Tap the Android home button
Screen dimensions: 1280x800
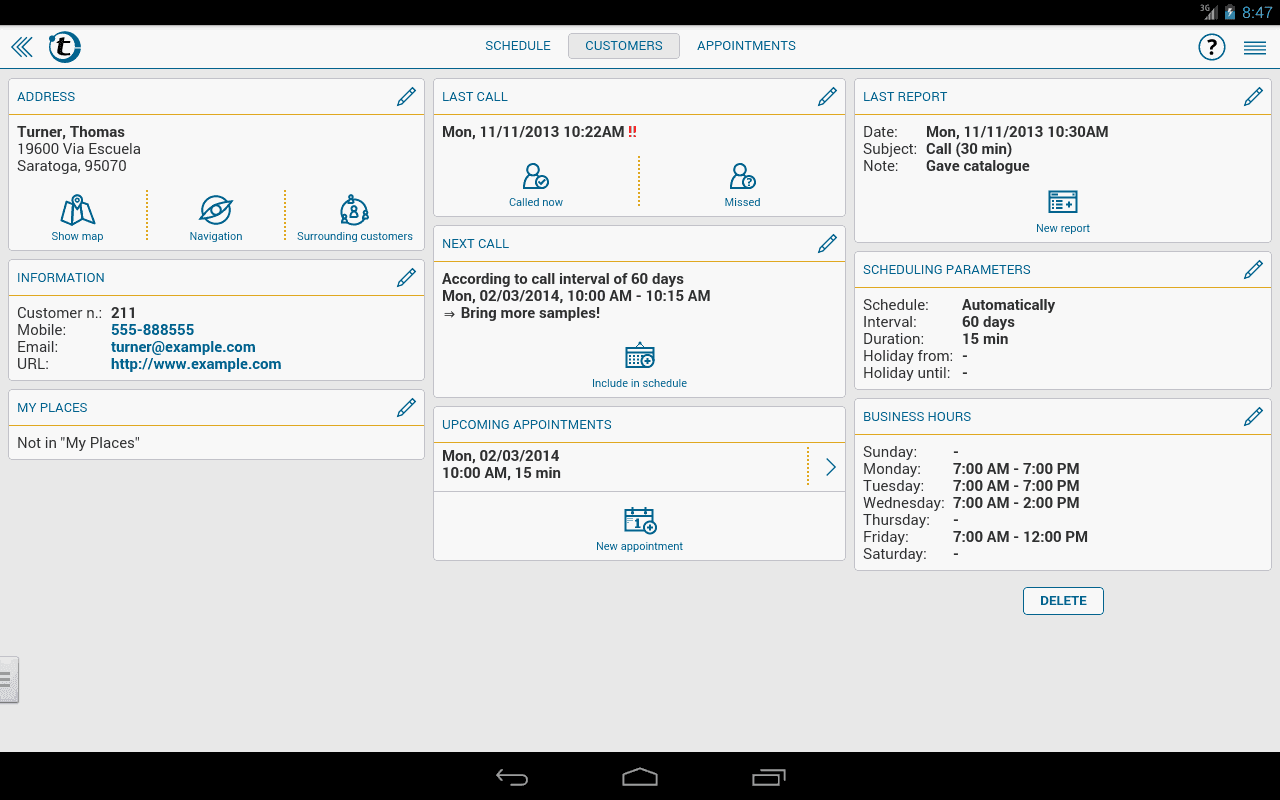point(640,777)
